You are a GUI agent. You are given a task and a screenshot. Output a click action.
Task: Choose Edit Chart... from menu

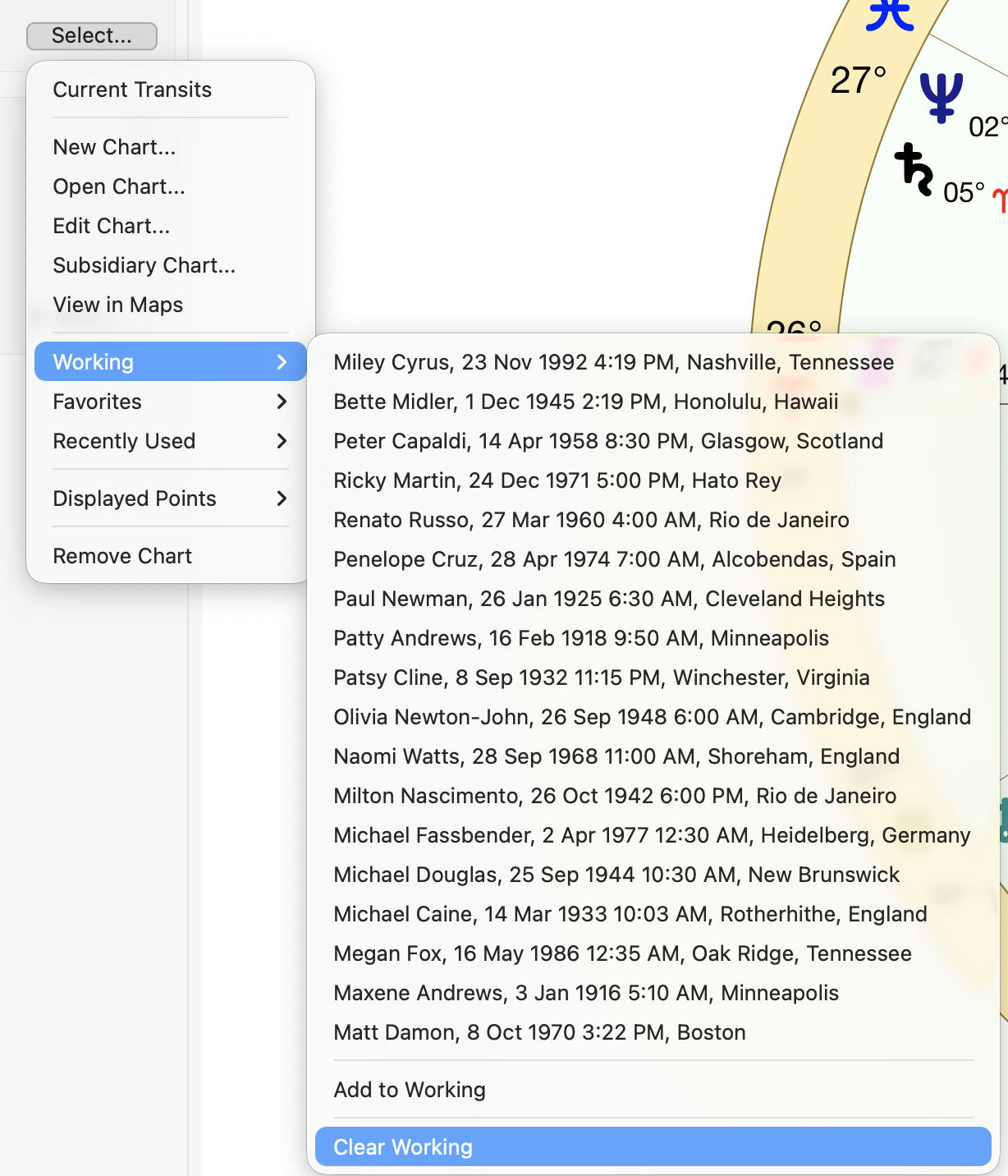tap(171, 226)
